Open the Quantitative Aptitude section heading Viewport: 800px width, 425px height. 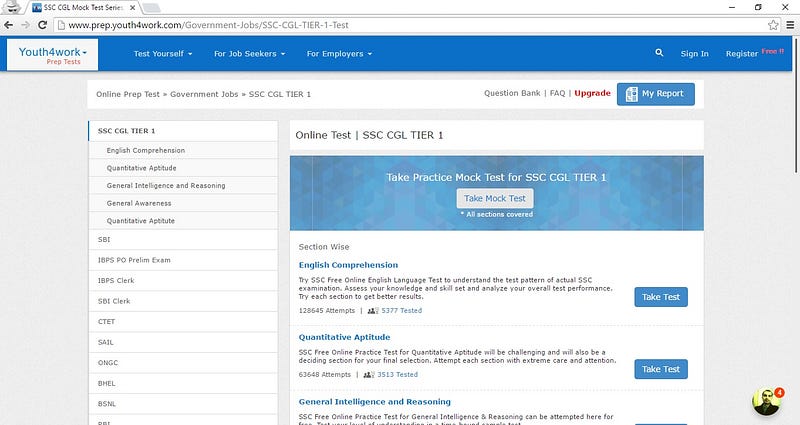(x=344, y=337)
